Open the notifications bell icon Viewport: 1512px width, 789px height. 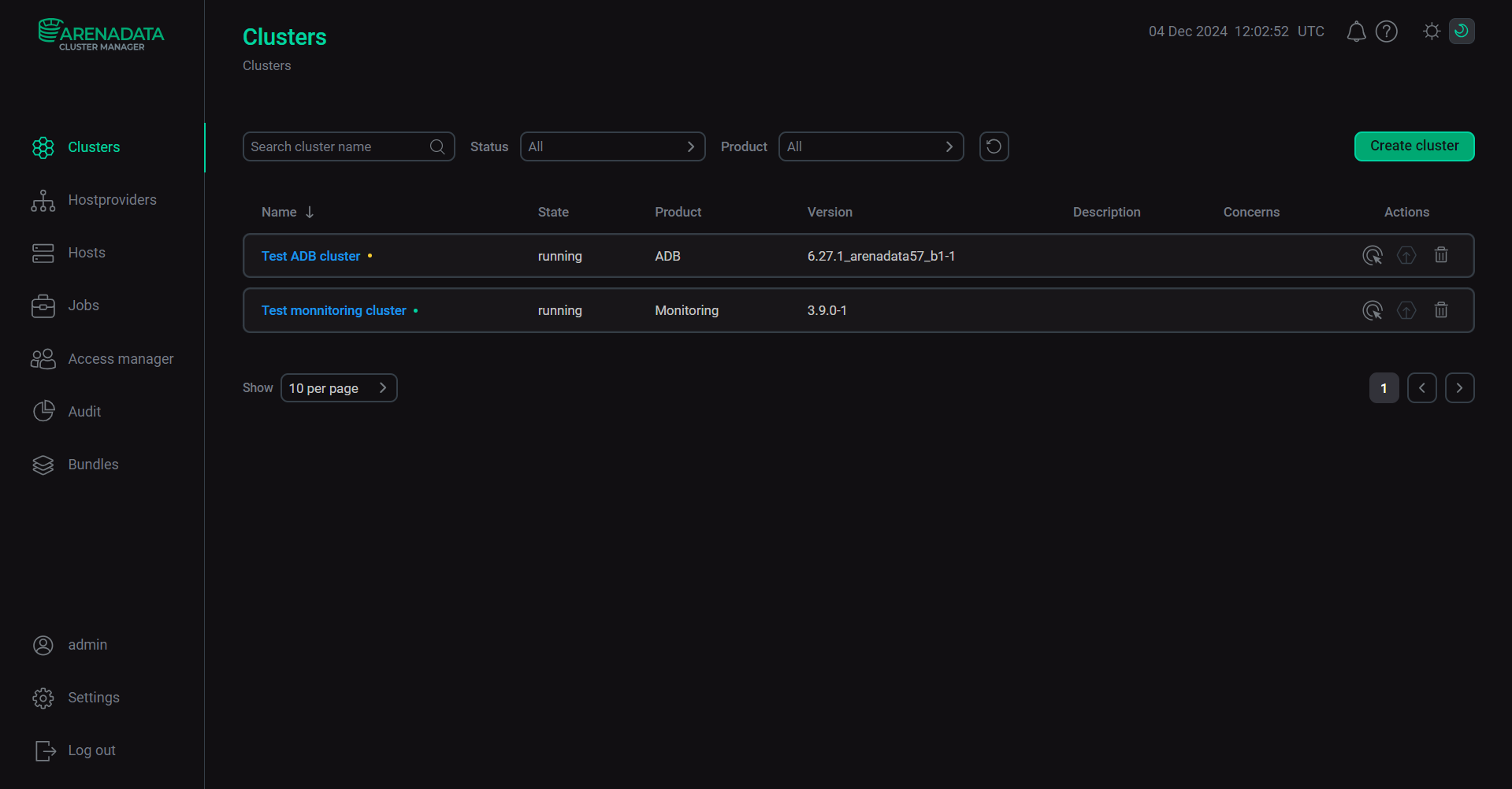click(x=1356, y=31)
